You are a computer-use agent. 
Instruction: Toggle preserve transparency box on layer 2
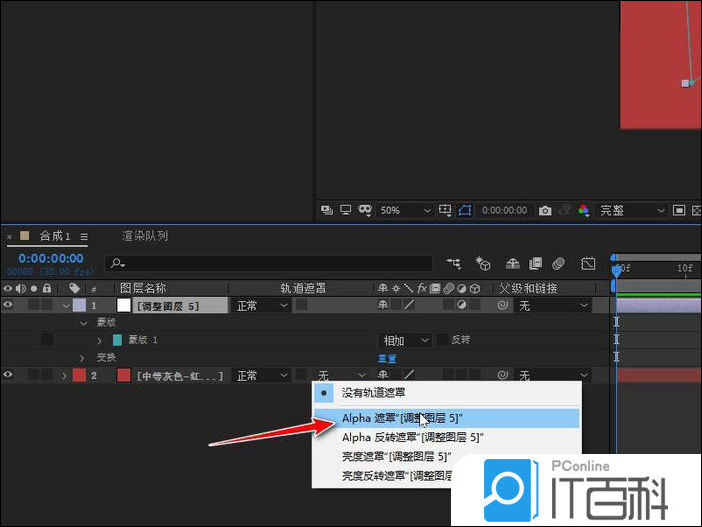tap(302, 375)
